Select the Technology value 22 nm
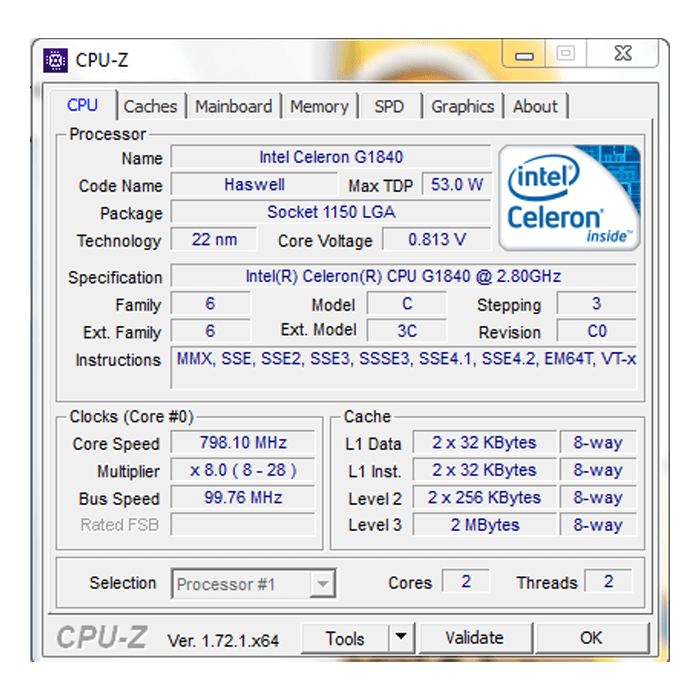700x700 pixels. (214, 240)
